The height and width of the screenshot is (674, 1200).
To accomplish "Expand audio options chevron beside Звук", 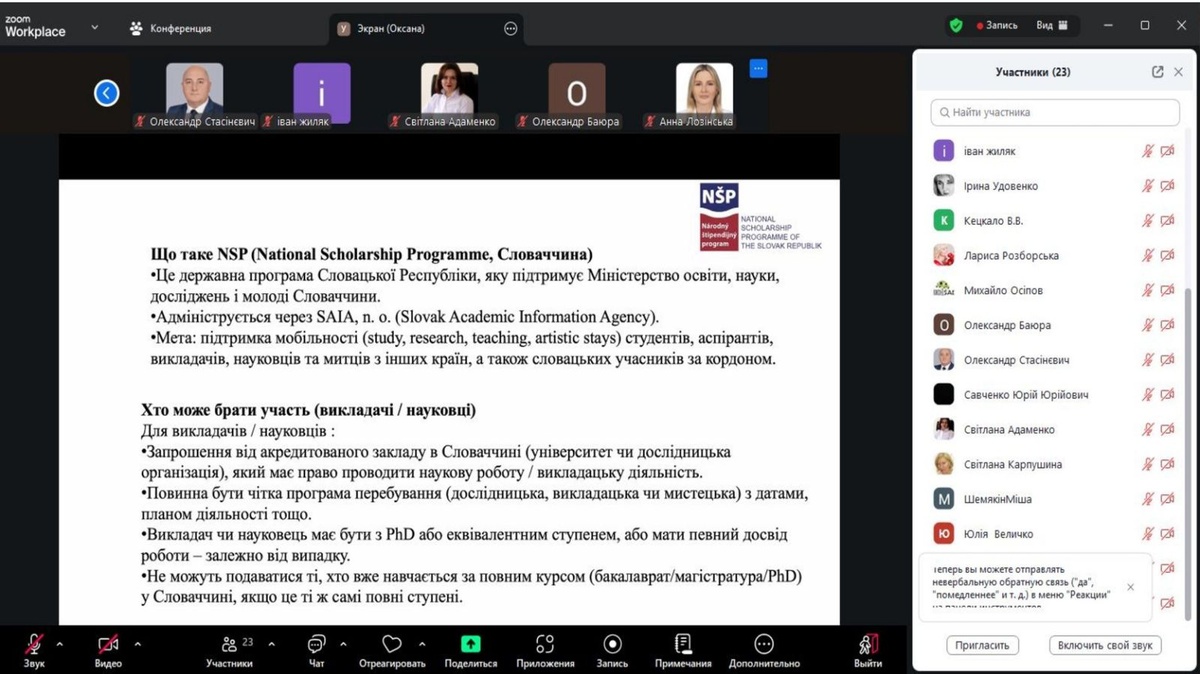I will pos(59,644).
